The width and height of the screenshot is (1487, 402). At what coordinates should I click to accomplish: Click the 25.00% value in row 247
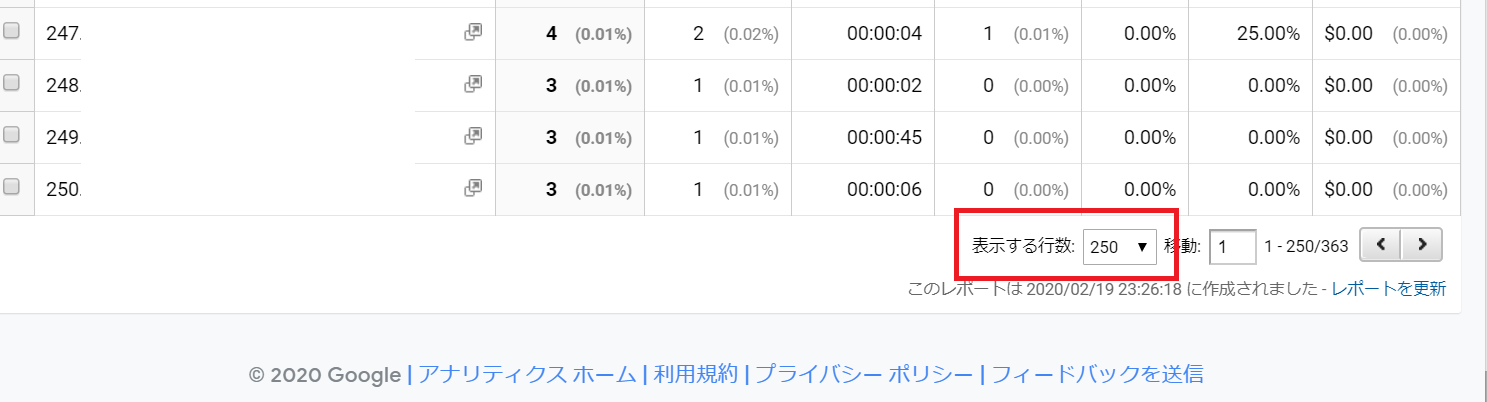[1268, 34]
